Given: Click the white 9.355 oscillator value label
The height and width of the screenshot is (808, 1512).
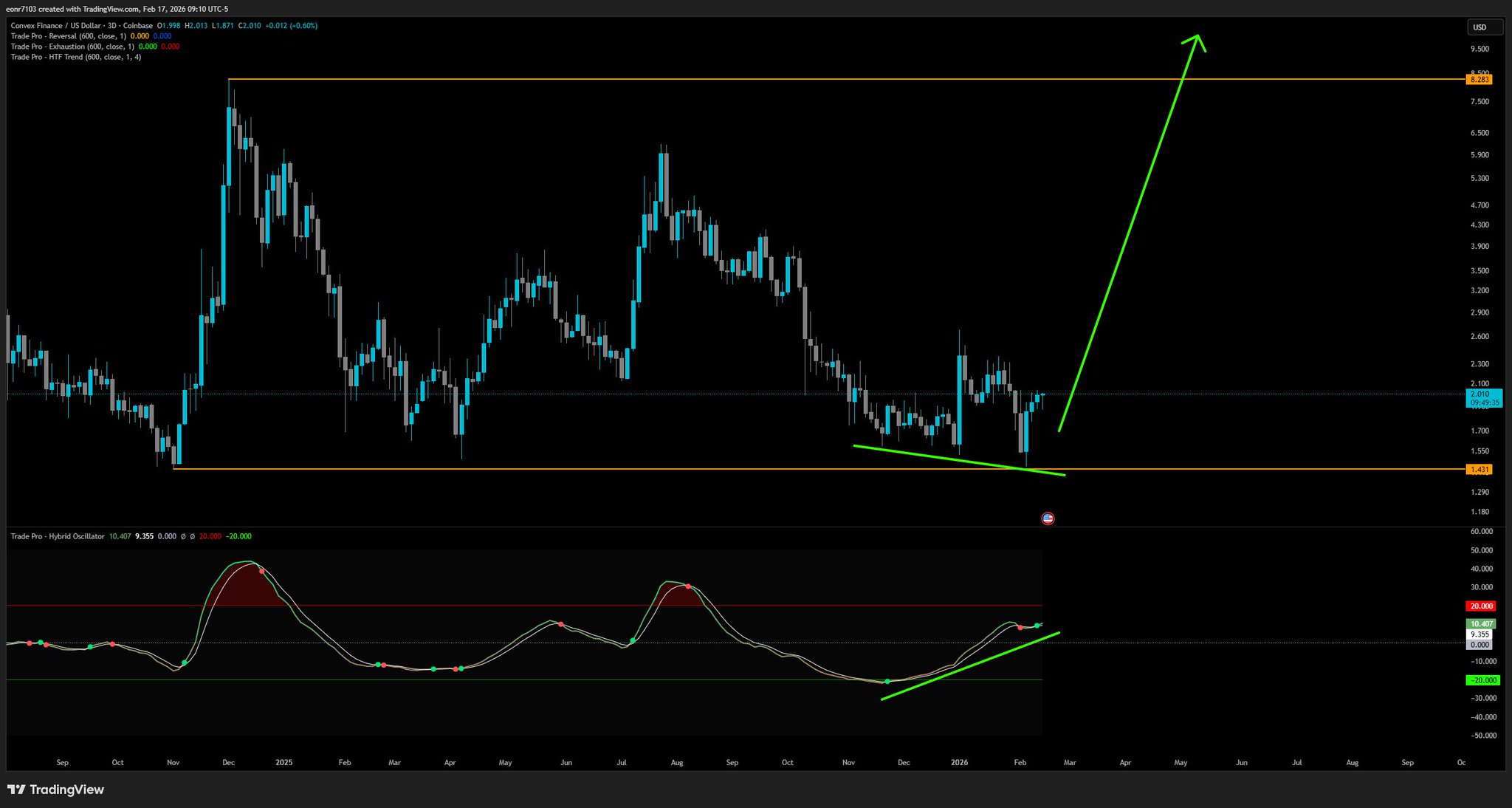Looking at the screenshot, I should [1480, 634].
